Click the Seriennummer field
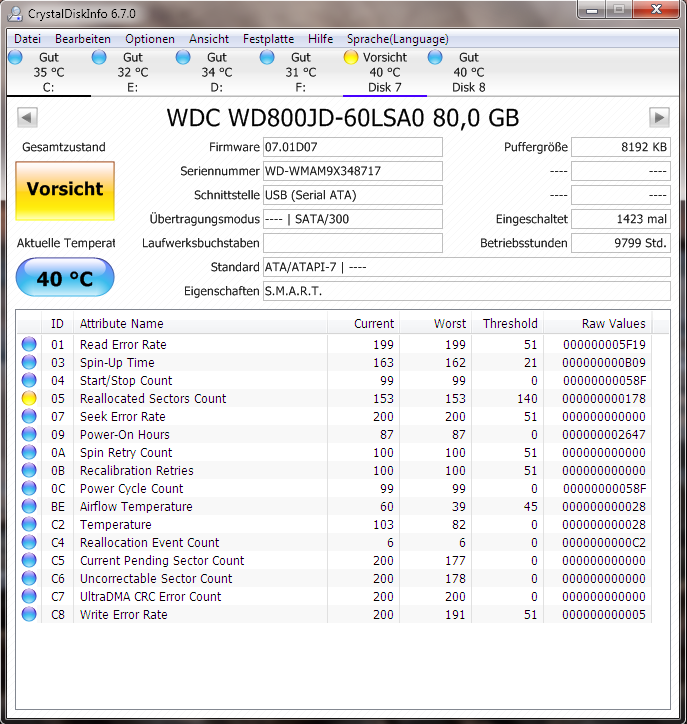 (x=353, y=171)
